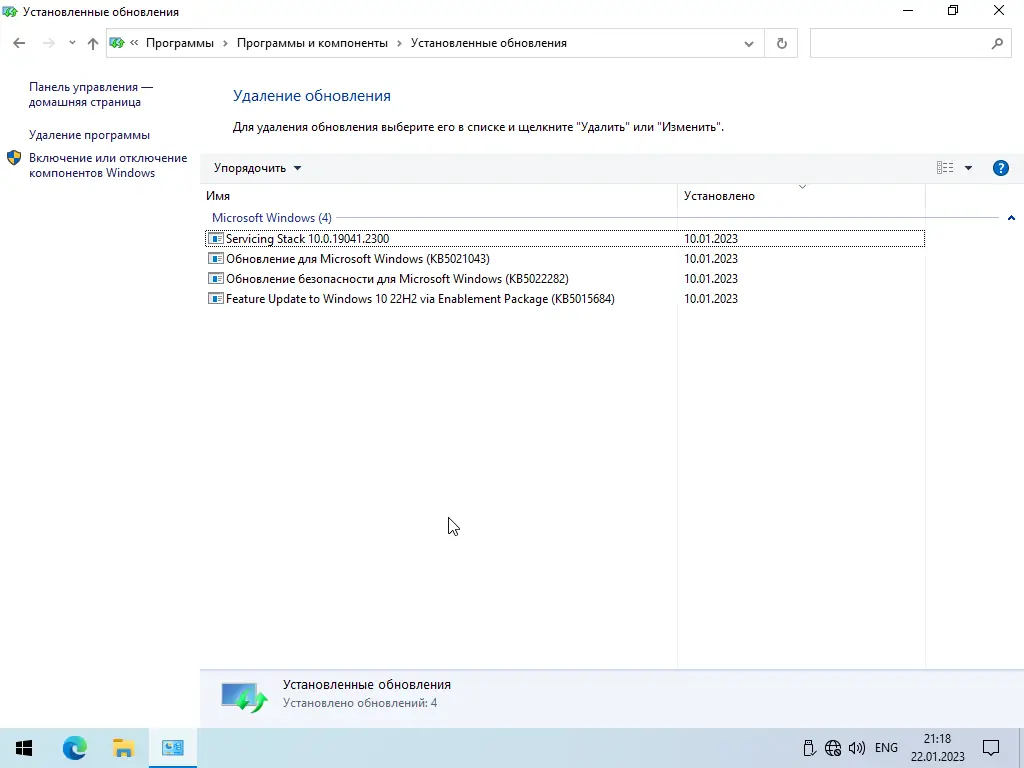
Task: Open Включение или отключение компонентов Windows
Action: tap(108, 165)
